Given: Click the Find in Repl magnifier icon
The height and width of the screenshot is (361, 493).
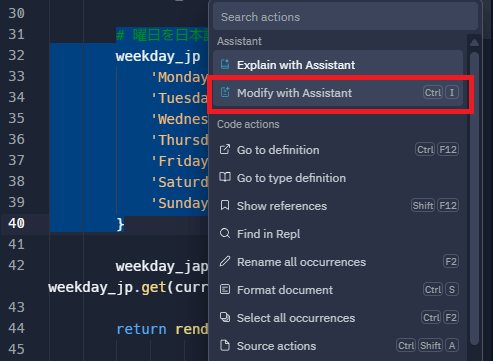Looking at the screenshot, I should 225,233.
